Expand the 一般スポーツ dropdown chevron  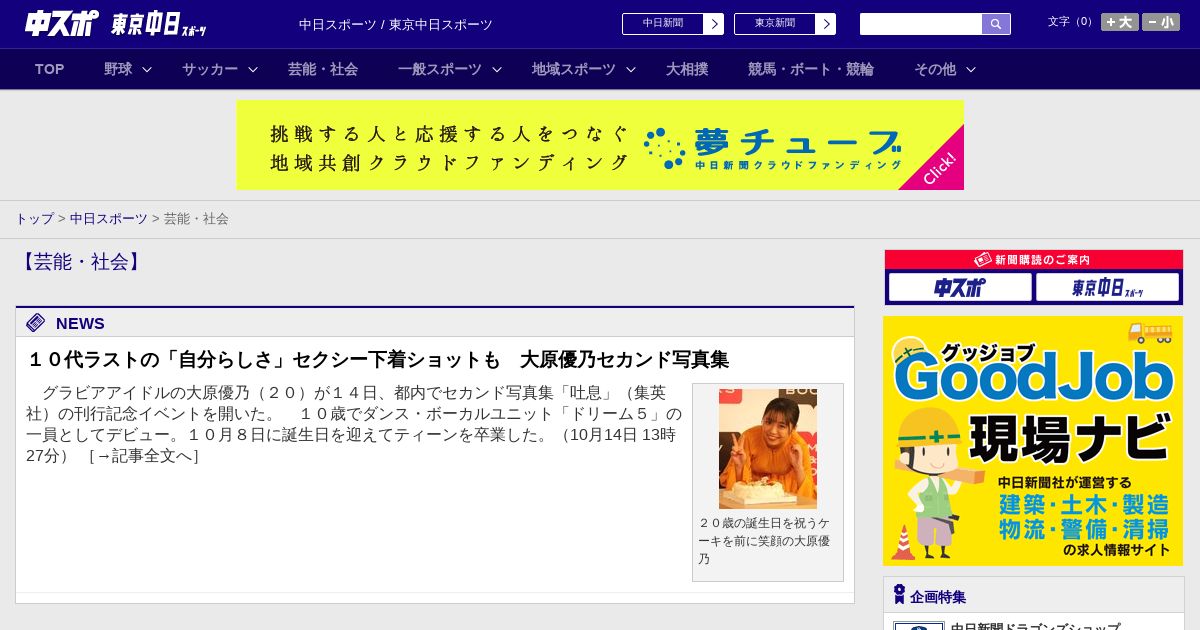point(496,69)
